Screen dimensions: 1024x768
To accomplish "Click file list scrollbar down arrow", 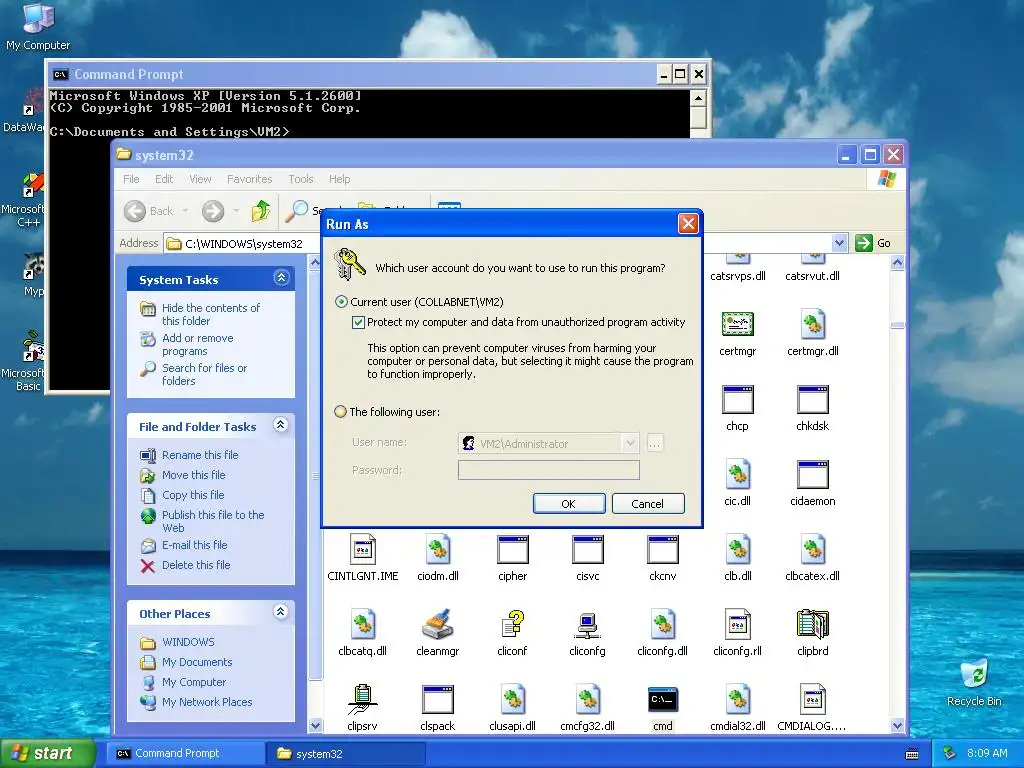I will coord(897,726).
